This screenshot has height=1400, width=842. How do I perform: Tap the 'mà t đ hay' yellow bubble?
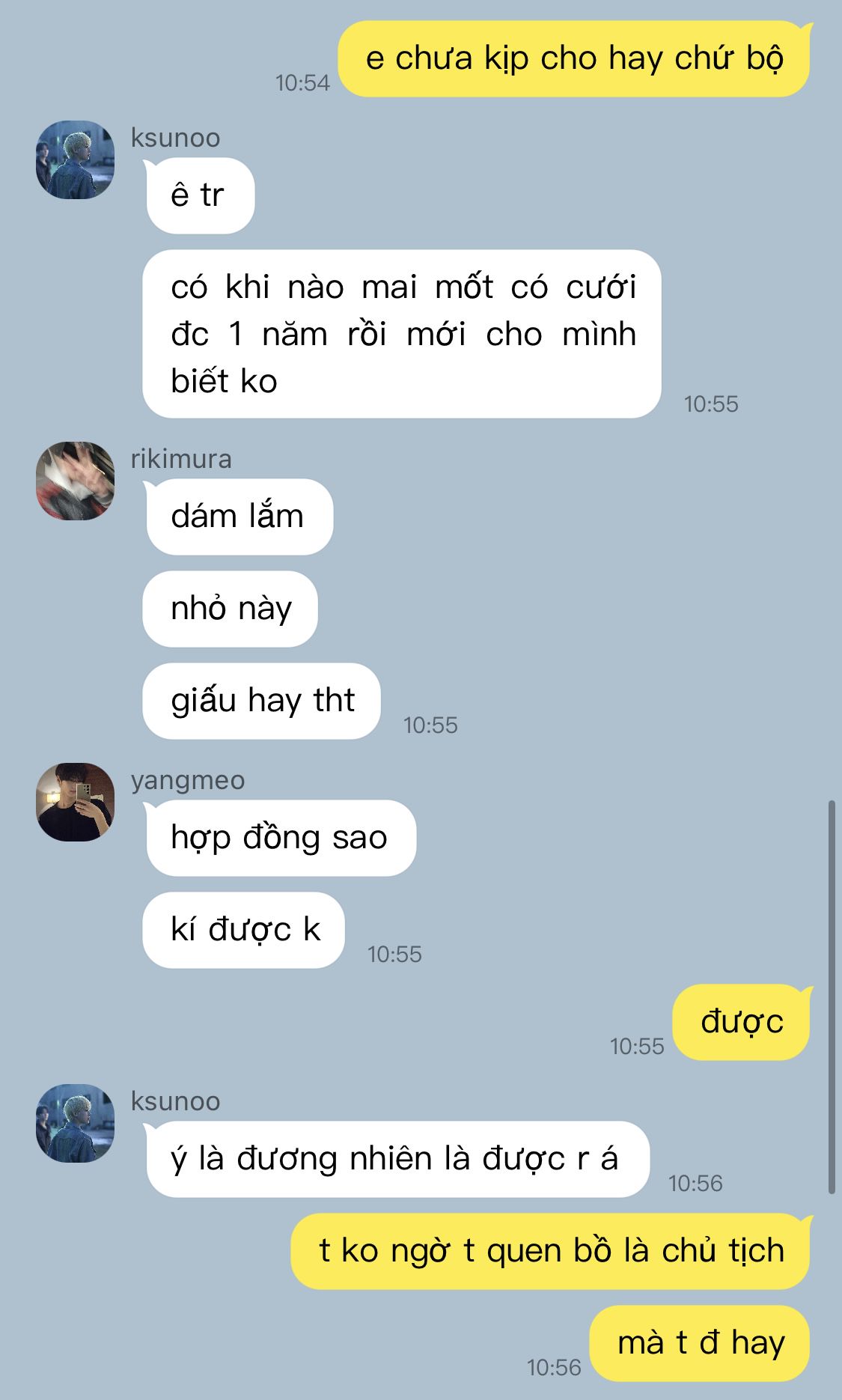[x=700, y=1343]
